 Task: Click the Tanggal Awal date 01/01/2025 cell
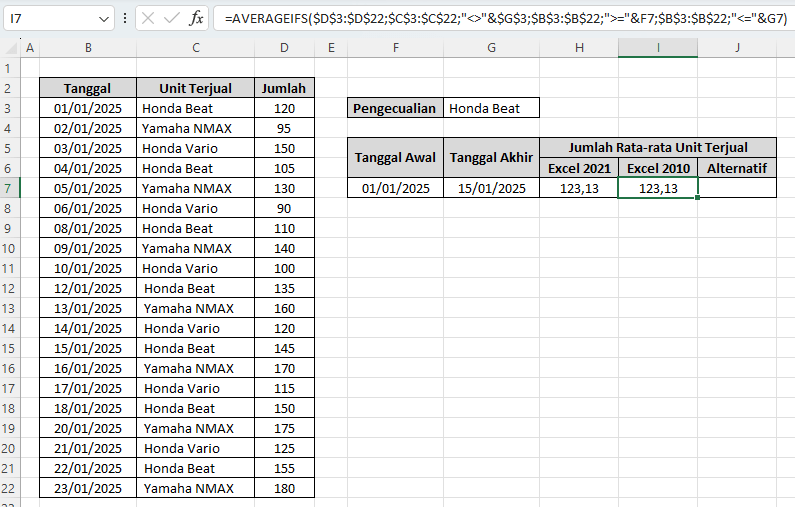click(x=395, y=188)
